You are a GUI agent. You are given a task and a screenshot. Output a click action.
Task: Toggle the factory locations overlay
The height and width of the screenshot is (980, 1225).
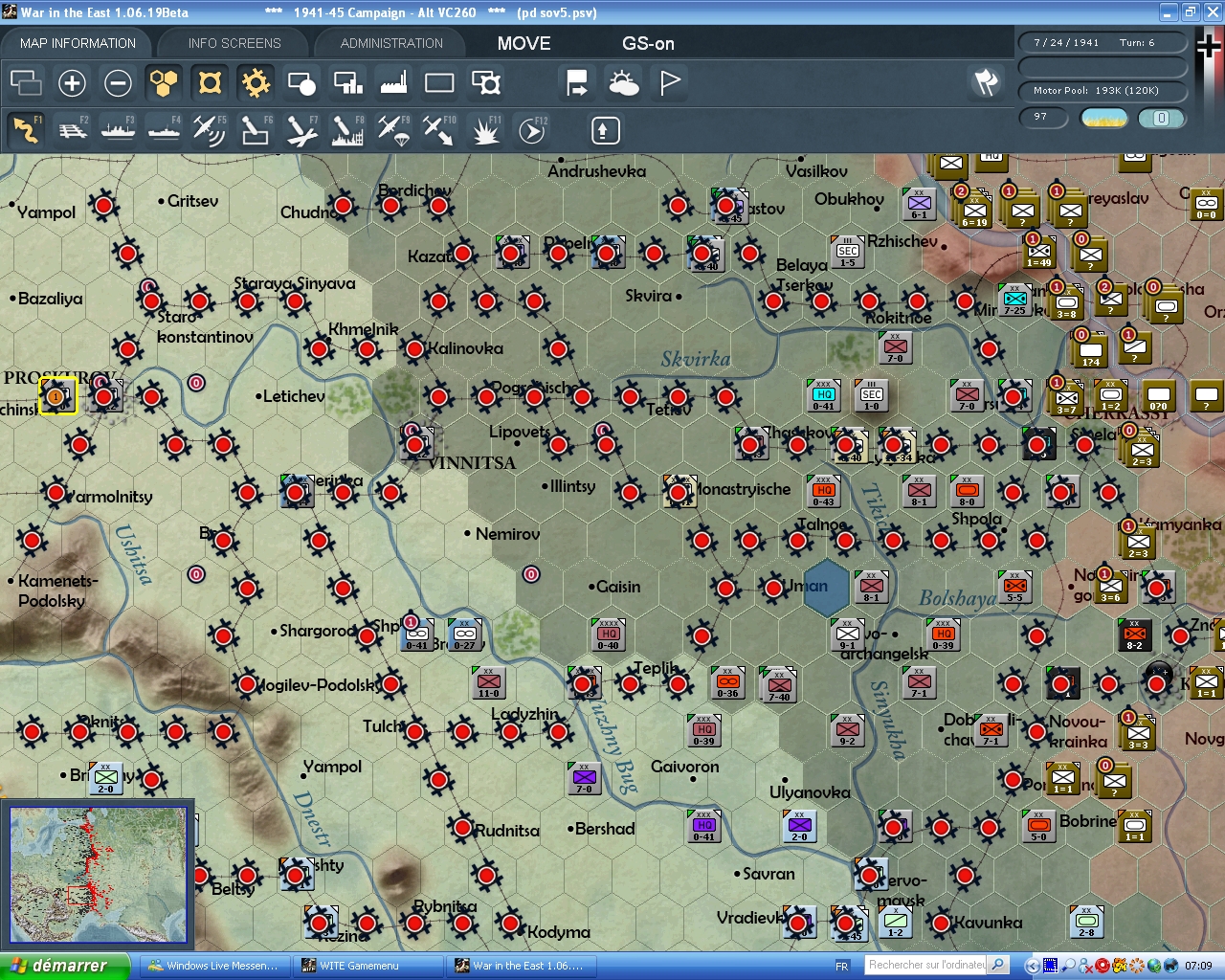(393, 83)
